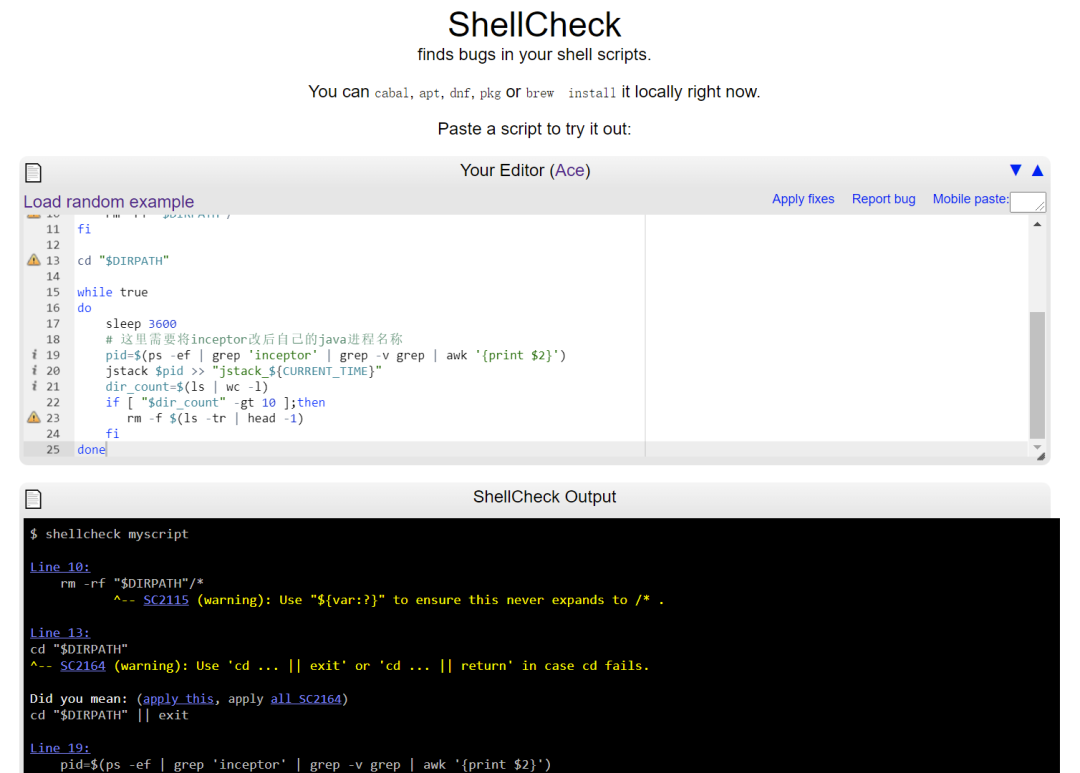Open the Report bug link
1080x773 pixels.
[x=883, y=198]
